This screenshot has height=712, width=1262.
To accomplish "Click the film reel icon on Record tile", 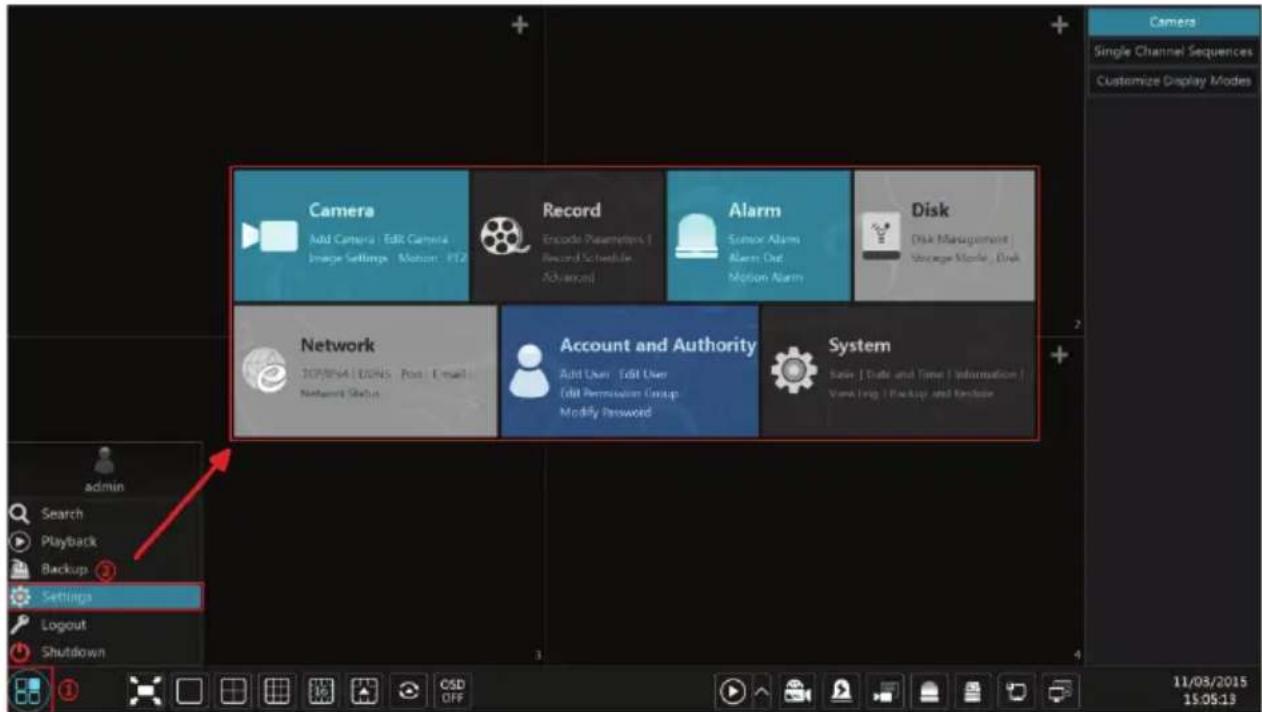I will point(505,236).
